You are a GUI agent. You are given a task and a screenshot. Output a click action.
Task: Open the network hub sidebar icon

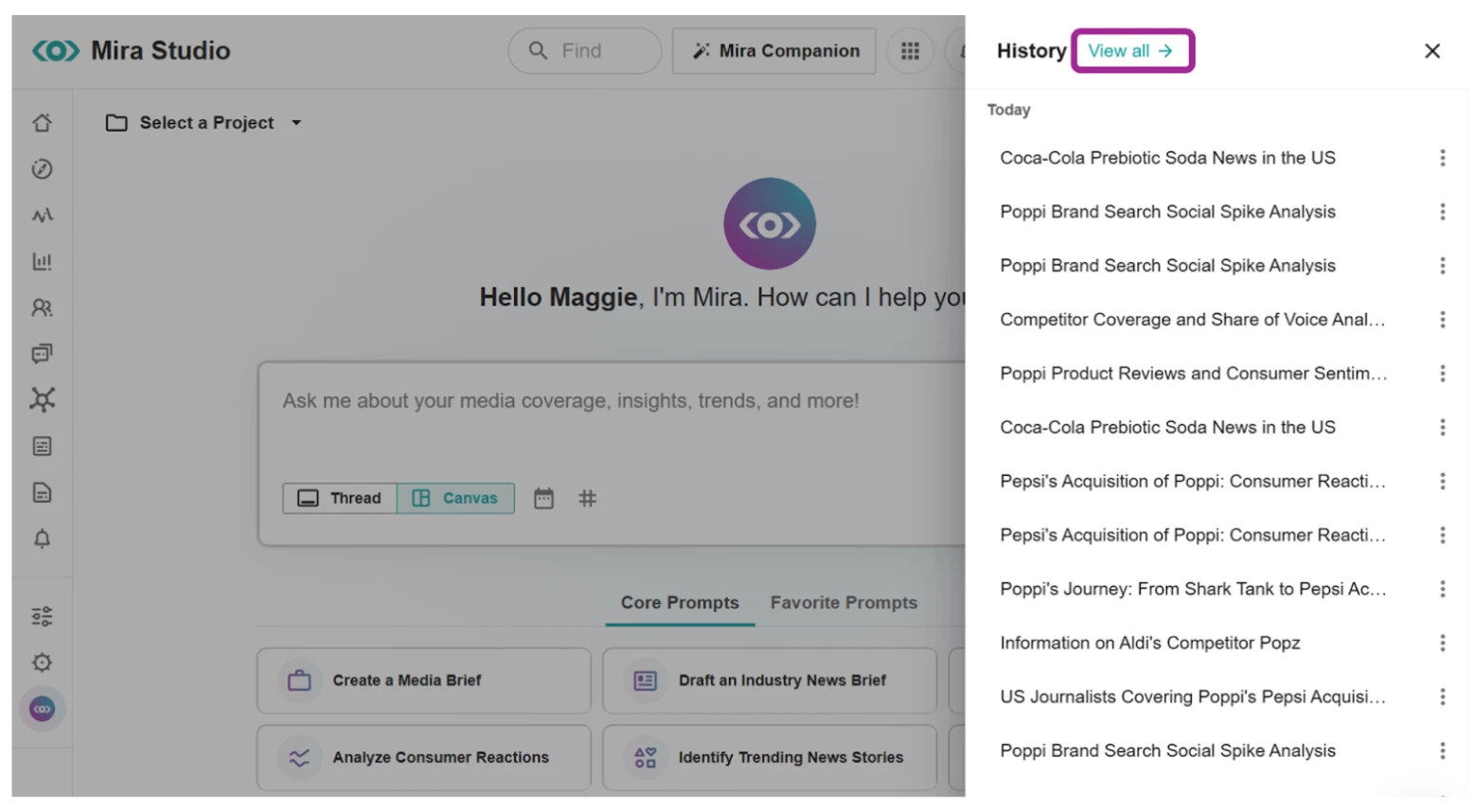pyautogui.click(x=42, y=399)
